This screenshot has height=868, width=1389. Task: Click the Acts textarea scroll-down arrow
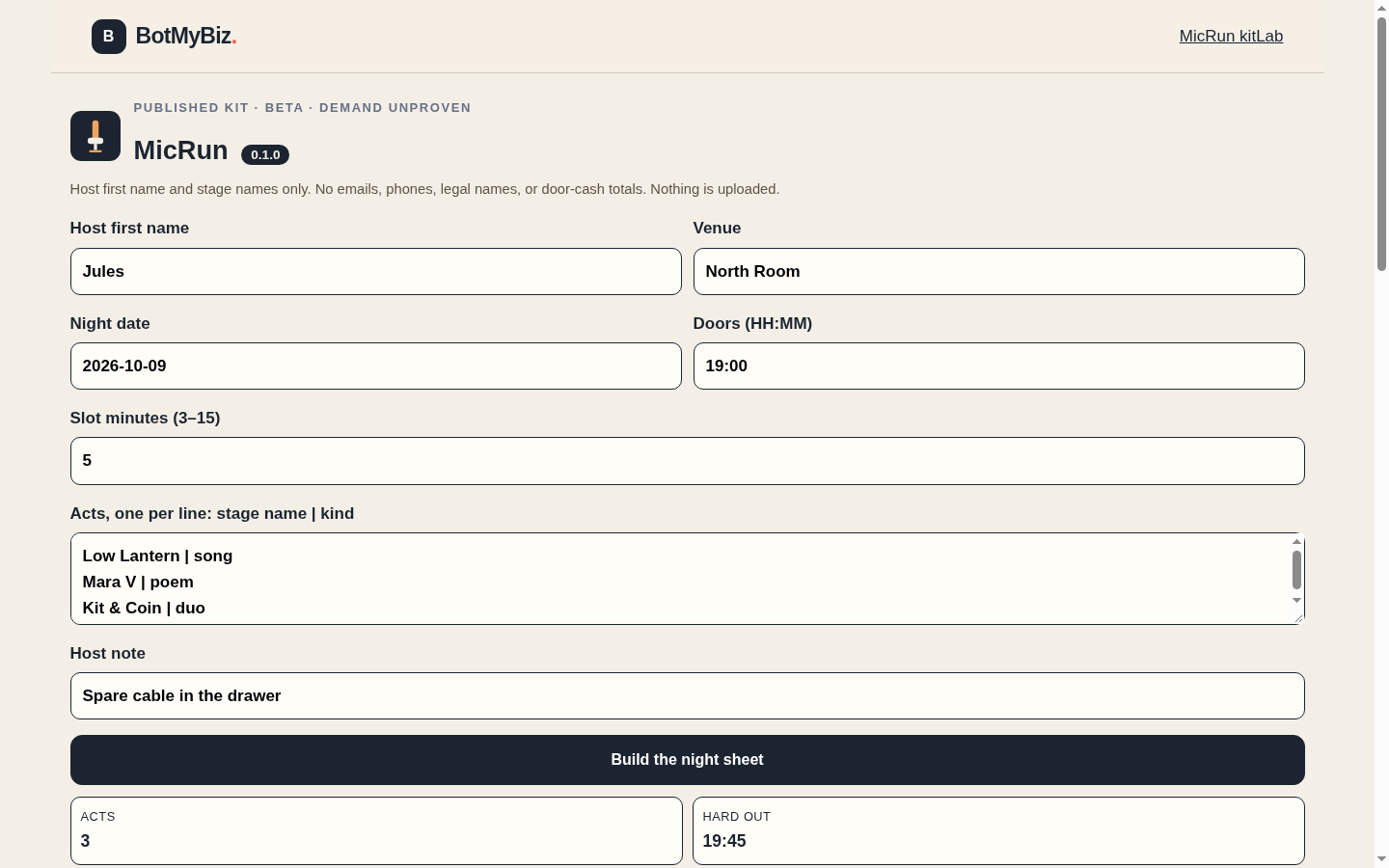[x=1296, y=600]
